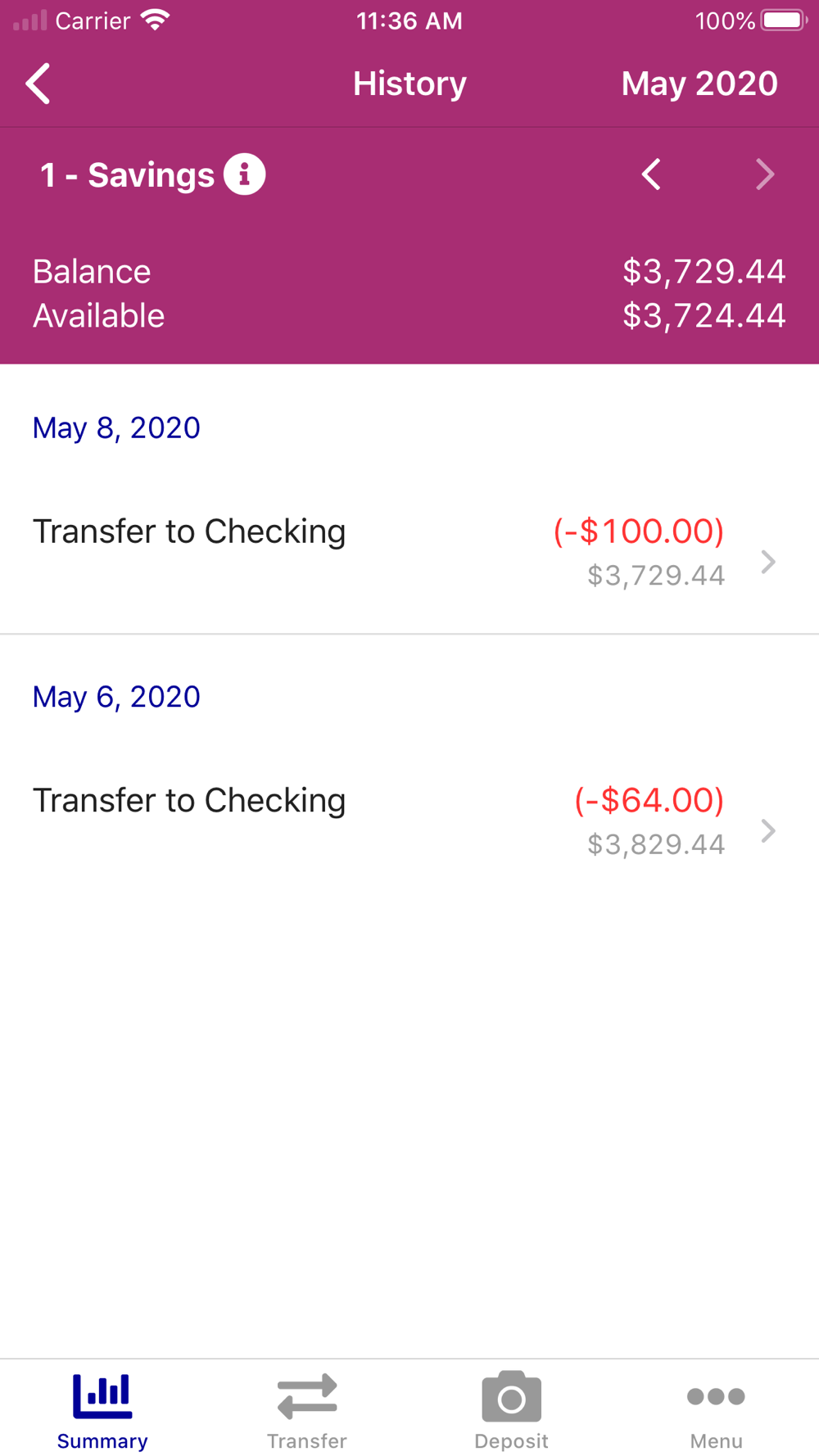The image size is (819, 1456).
Task: Open the Menu three dots icon
Action: click(x=716, y=1395)
